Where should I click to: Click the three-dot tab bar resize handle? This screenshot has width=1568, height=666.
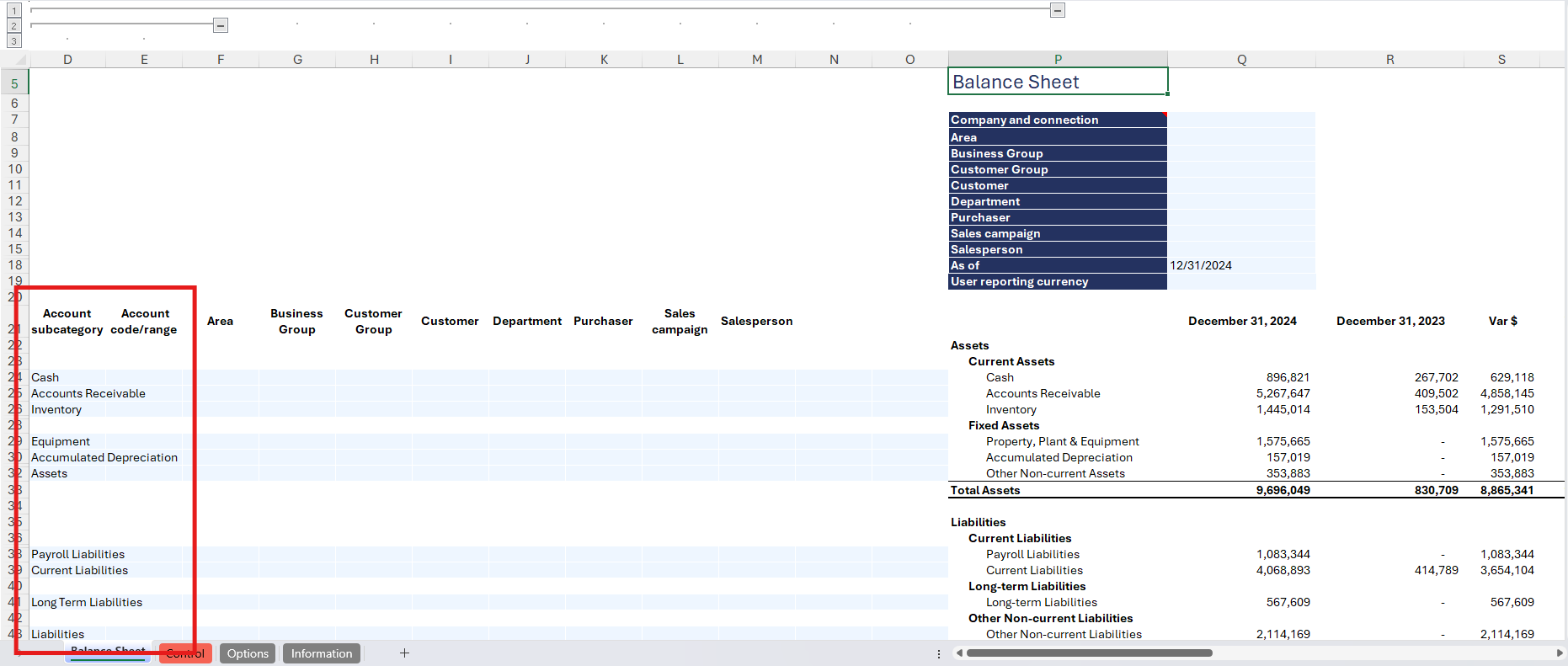[x=939, y=653]
